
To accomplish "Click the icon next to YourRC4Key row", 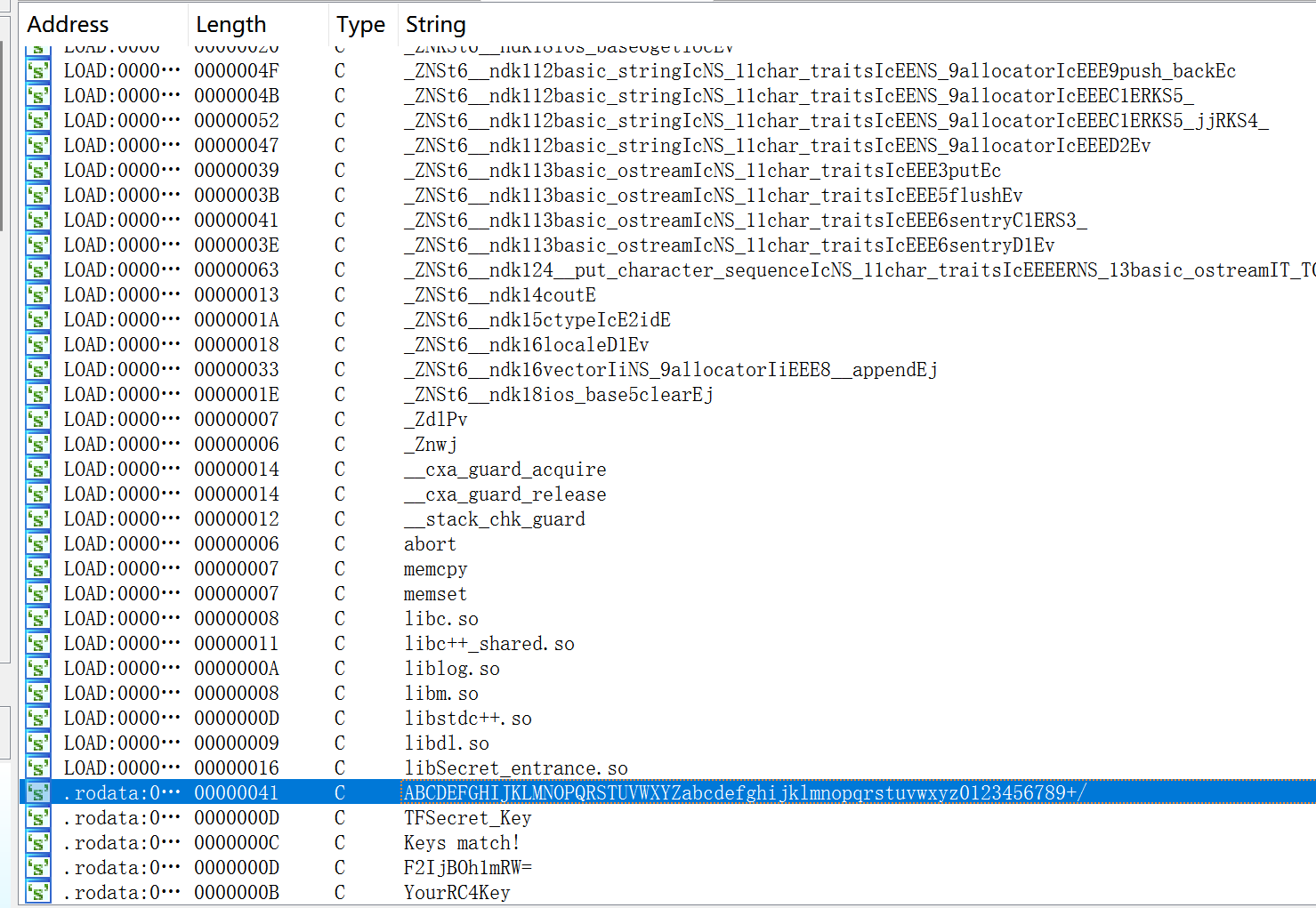I will click(38, 892).
